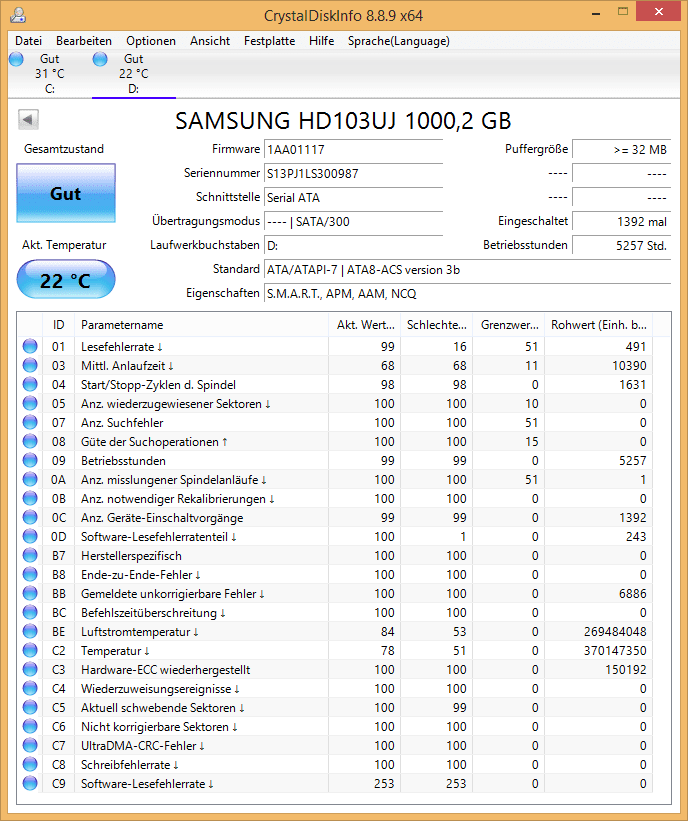Open the Optionen menu
Screen dimensions: 688x821
[151, 41]
